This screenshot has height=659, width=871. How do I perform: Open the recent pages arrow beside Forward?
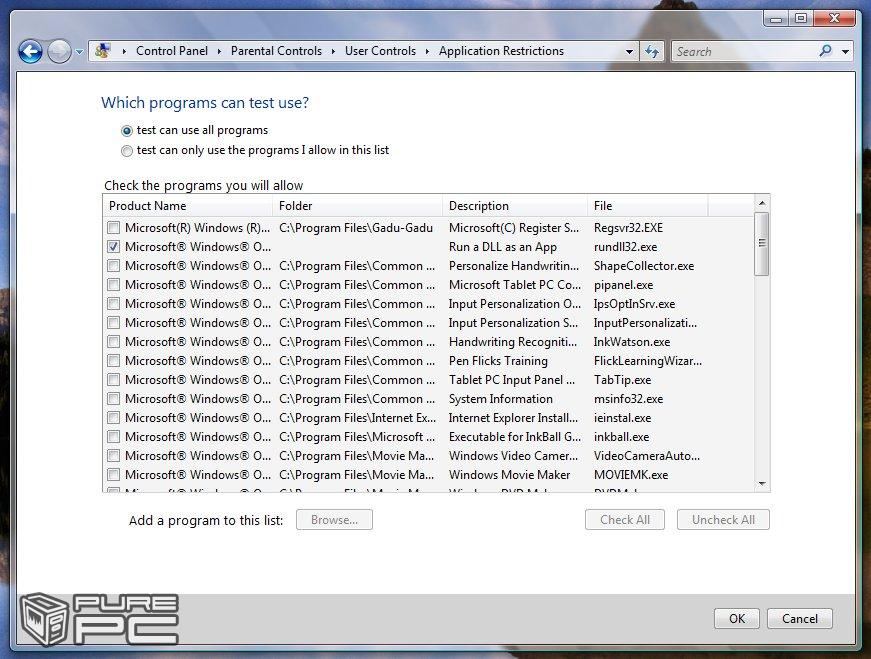[x=79, y=52]
